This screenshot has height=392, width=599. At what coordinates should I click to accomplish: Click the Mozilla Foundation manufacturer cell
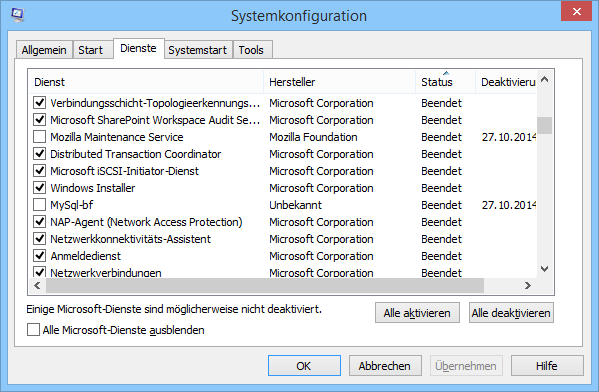tap(313, 137)
